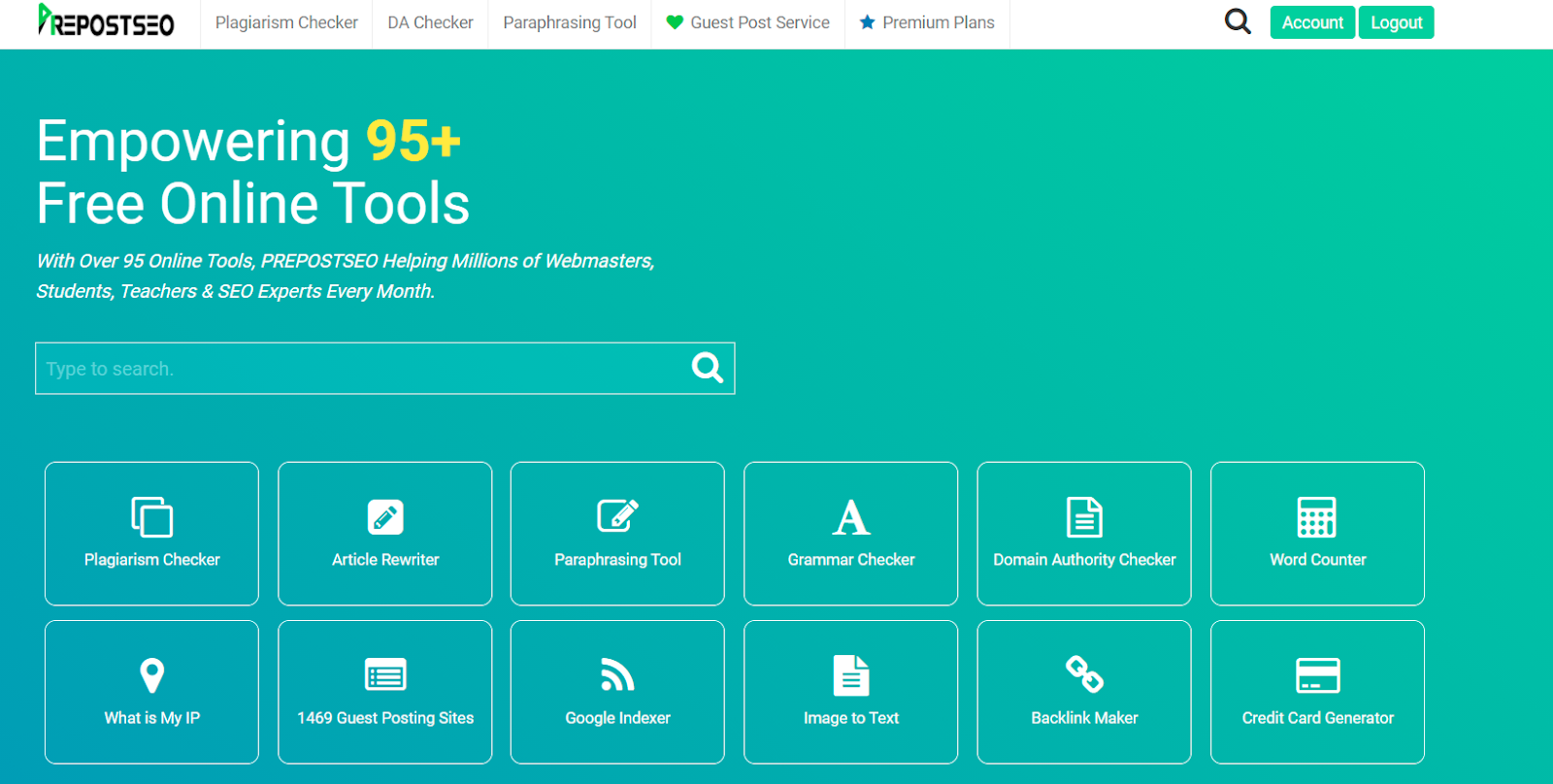
Task: Click the 'Empowering 95+' headline text
Action: point(248,141)
